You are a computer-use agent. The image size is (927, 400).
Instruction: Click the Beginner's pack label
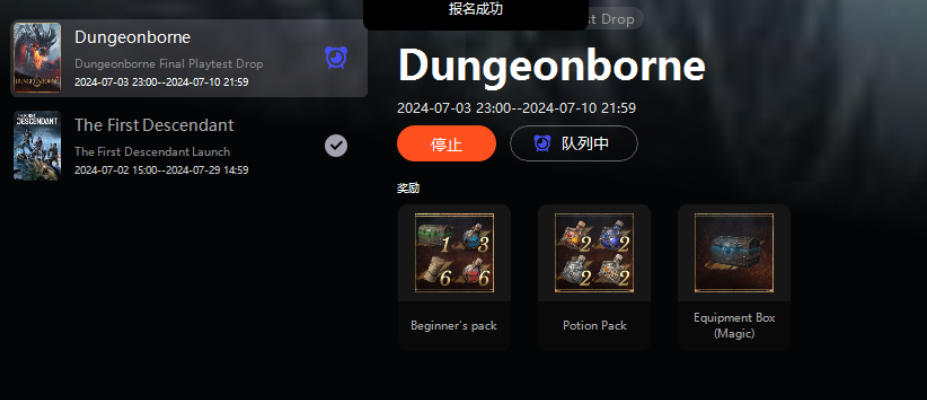click(453, 326)
